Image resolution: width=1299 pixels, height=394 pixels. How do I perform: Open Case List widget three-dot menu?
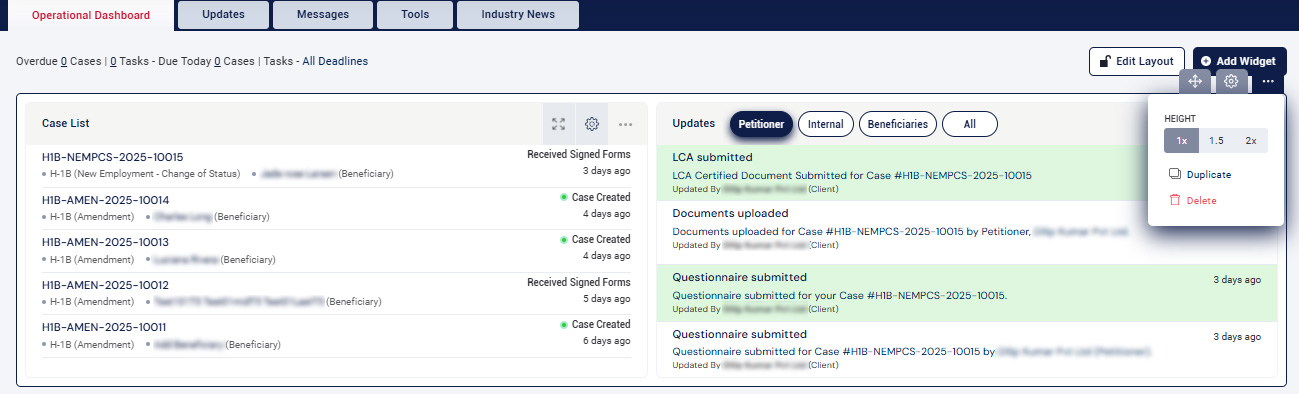(x=626, y=124)
